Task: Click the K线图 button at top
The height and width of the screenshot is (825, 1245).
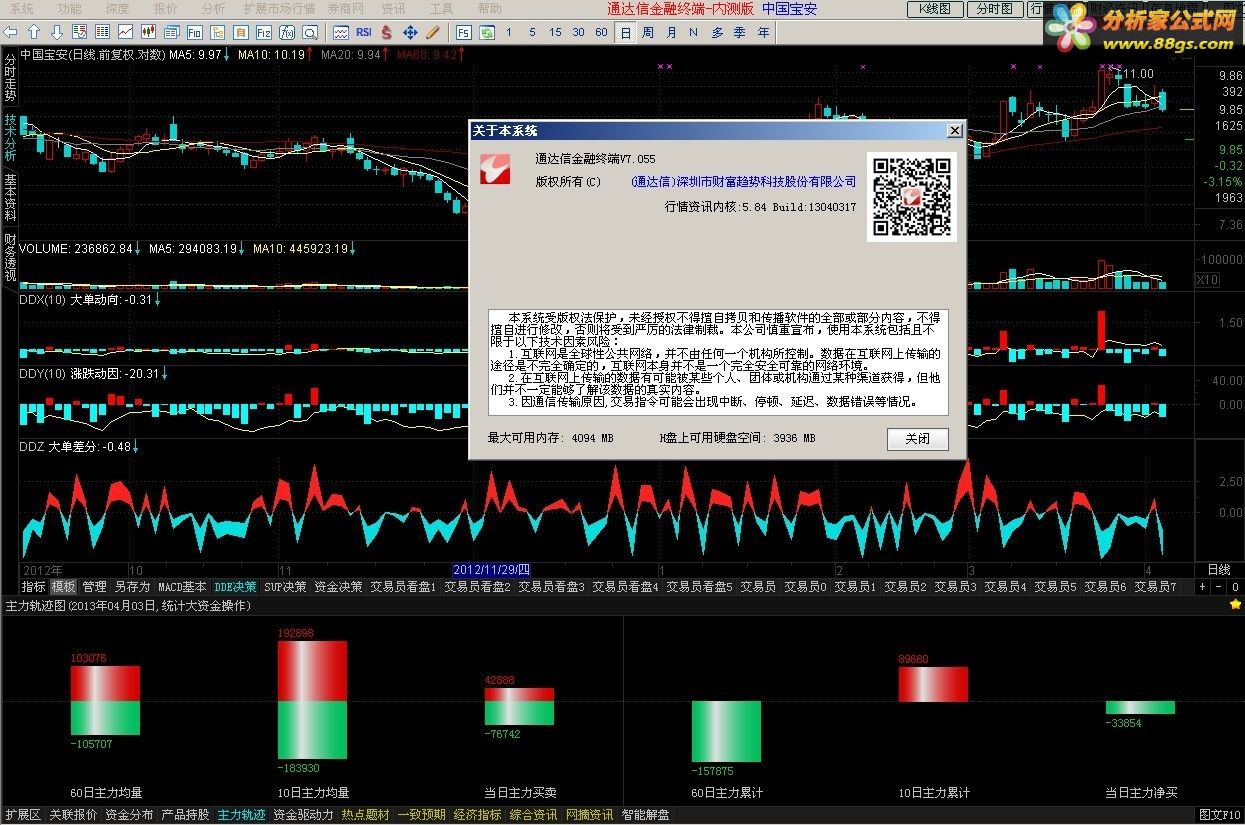Action: coord(935,9)
